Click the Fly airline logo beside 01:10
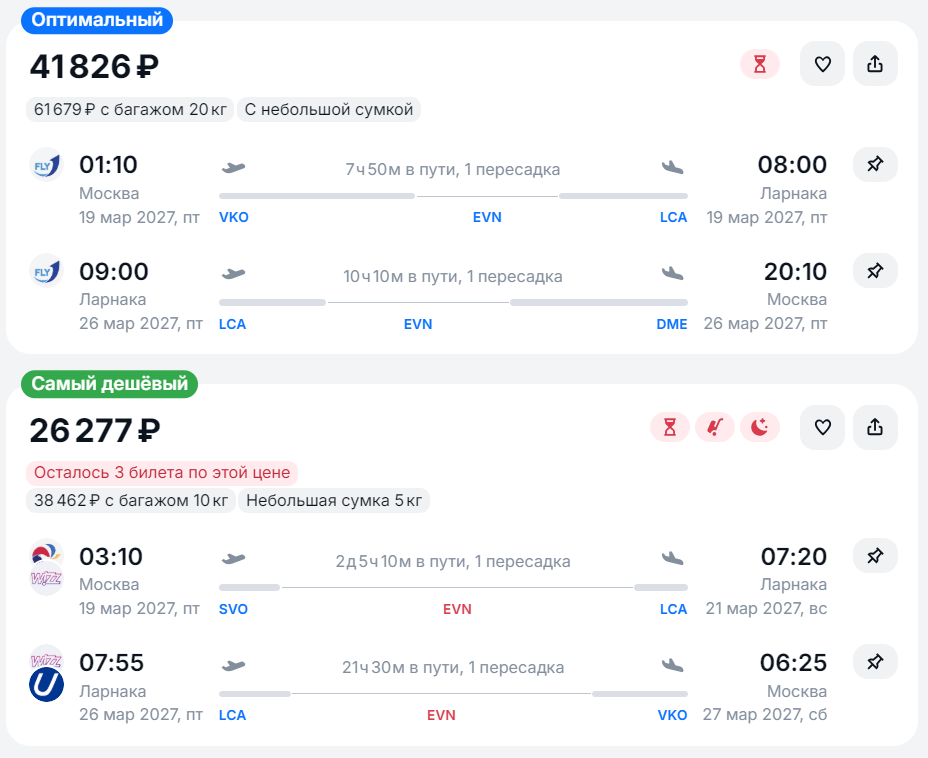Image resolution: width=928 pixels, height=758 pixels. click(x=46, y=164)
